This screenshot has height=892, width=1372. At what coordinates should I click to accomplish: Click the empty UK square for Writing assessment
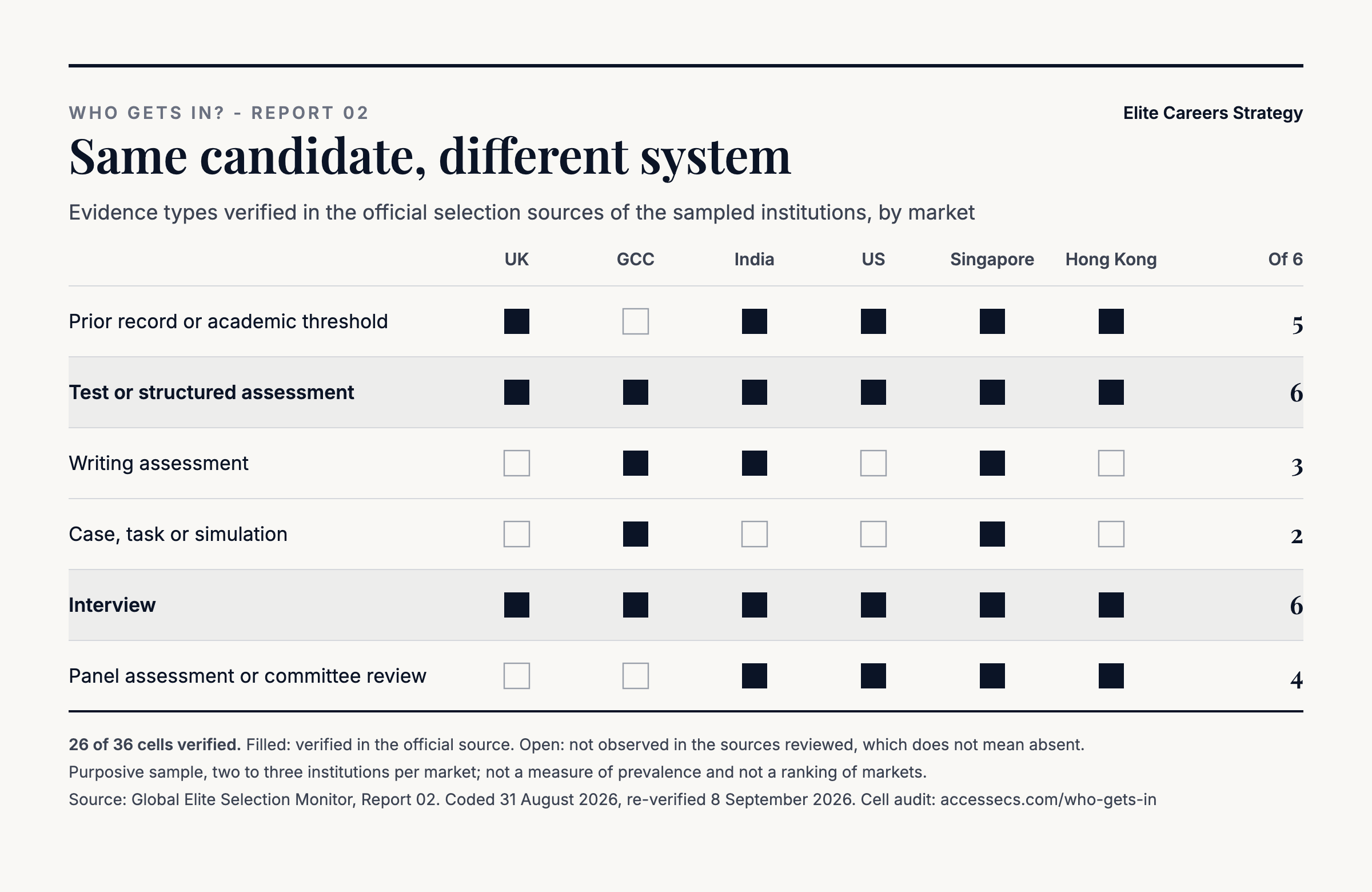point(517,463)
